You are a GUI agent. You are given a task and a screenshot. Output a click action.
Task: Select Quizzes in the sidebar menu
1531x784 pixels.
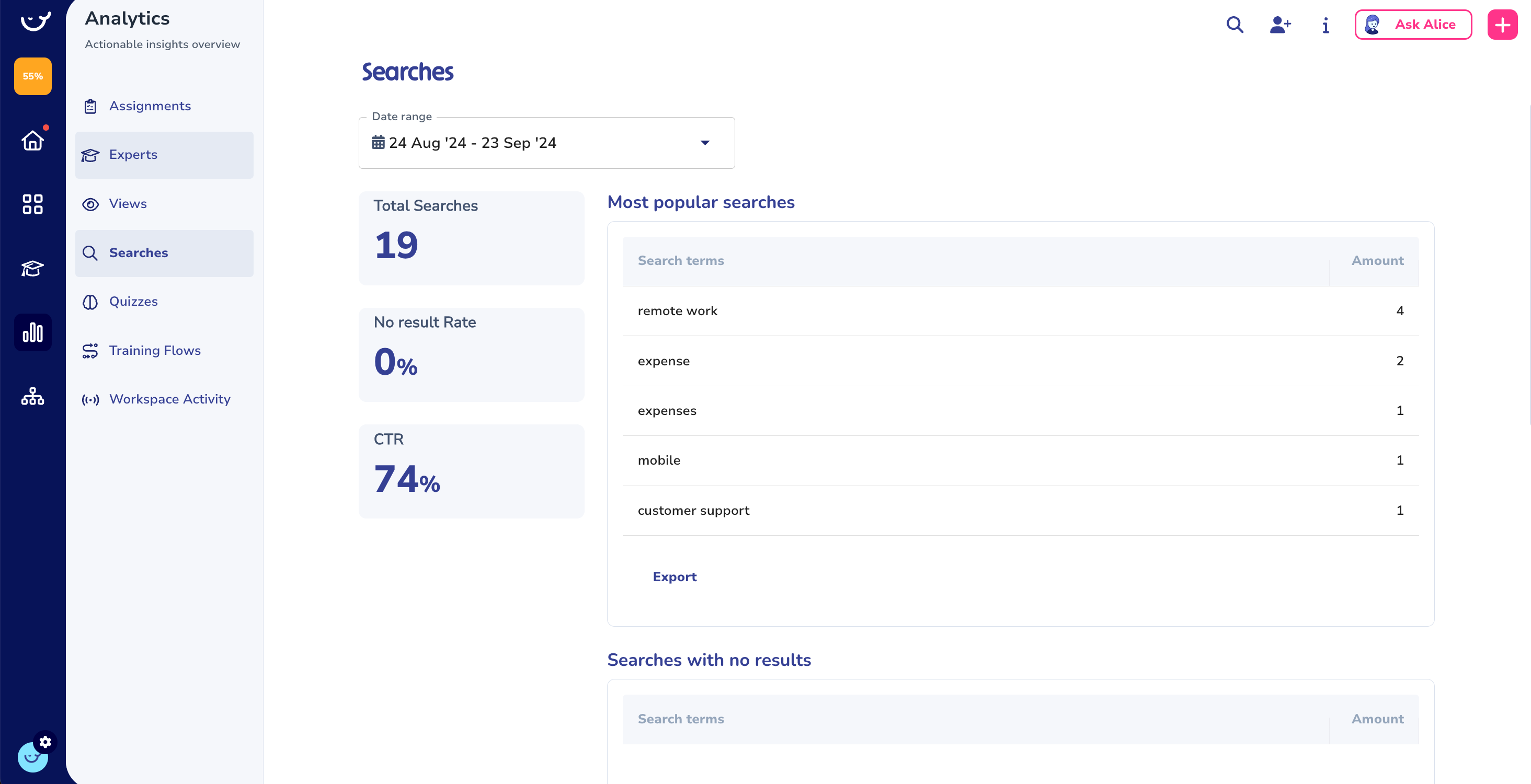pyautogui.click(x=133, y=302)
